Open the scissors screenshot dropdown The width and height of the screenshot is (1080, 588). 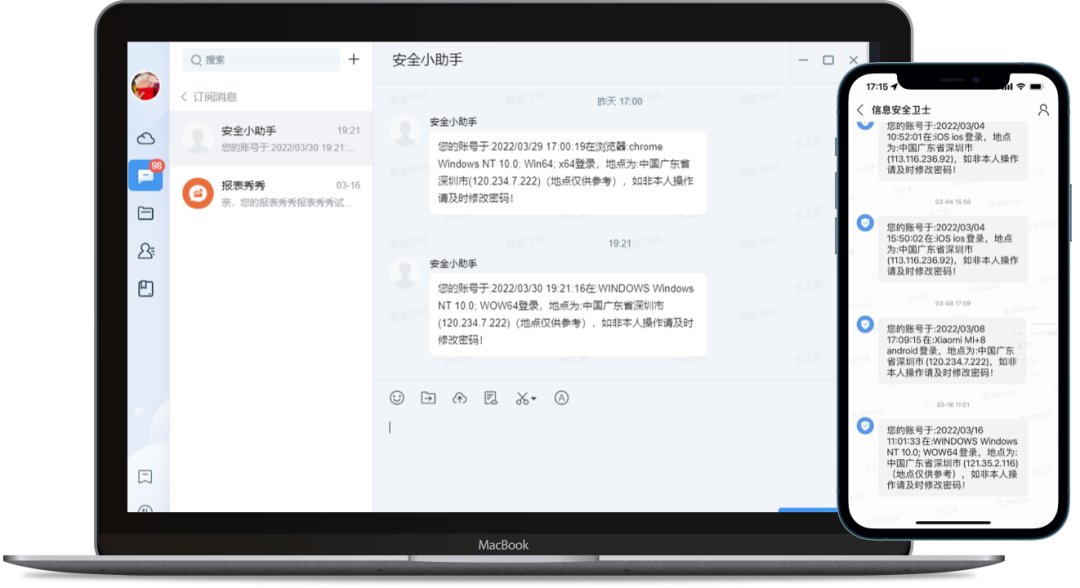[x=526, y=399]
